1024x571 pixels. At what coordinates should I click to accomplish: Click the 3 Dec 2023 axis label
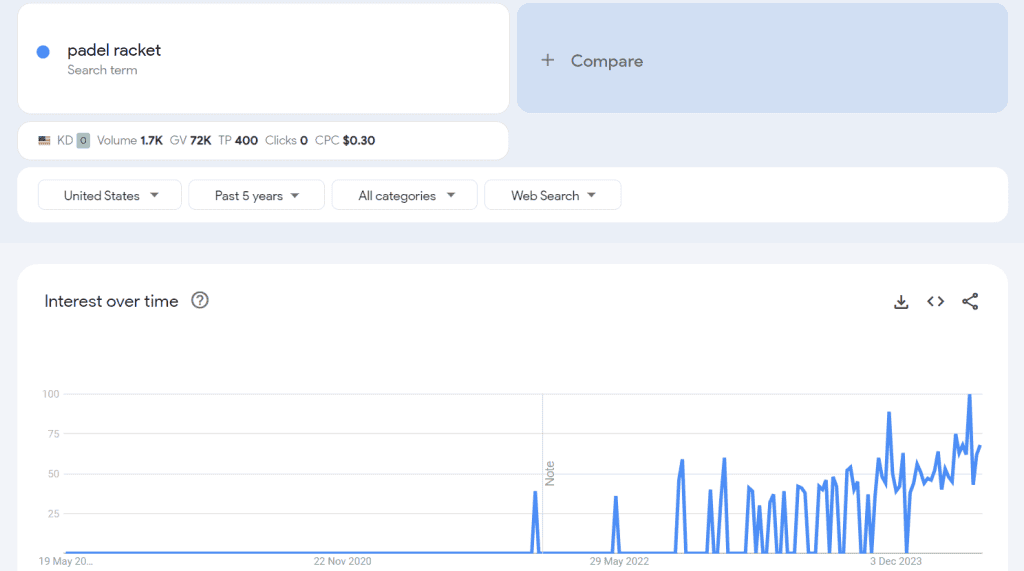pos(895,561)
